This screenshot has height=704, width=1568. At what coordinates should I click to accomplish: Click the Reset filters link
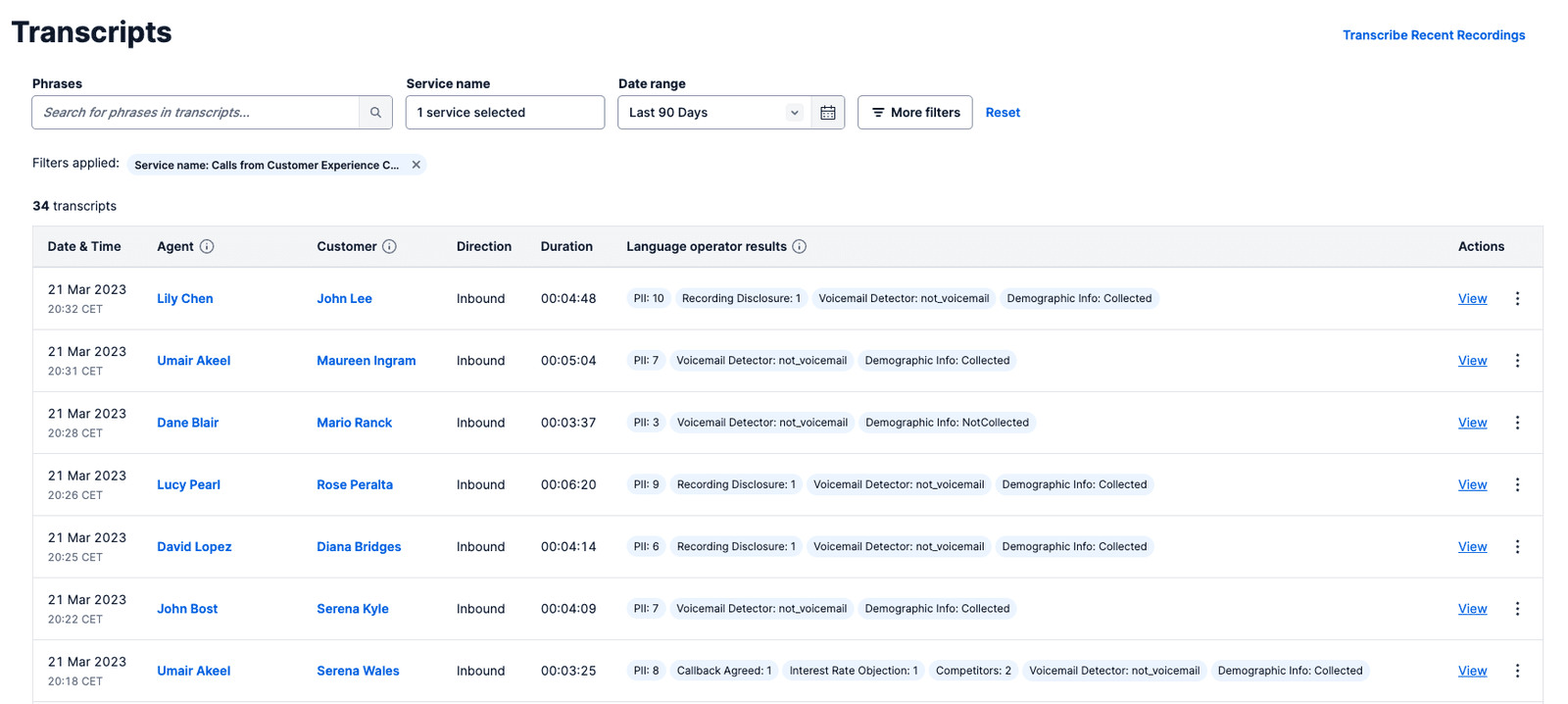coord(1003,113)
